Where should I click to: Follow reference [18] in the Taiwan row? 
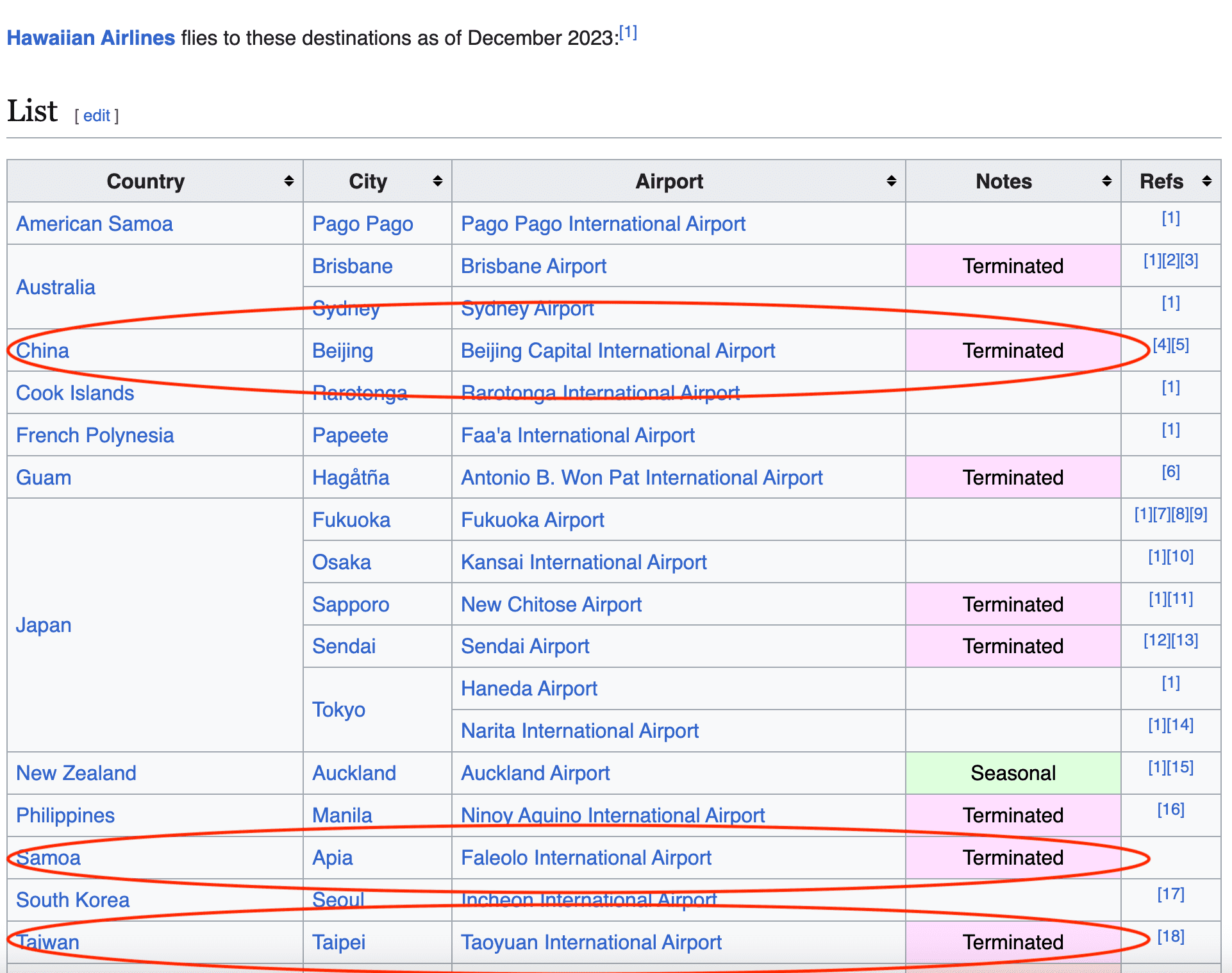pyautogui.click(x=1170, y=936)
